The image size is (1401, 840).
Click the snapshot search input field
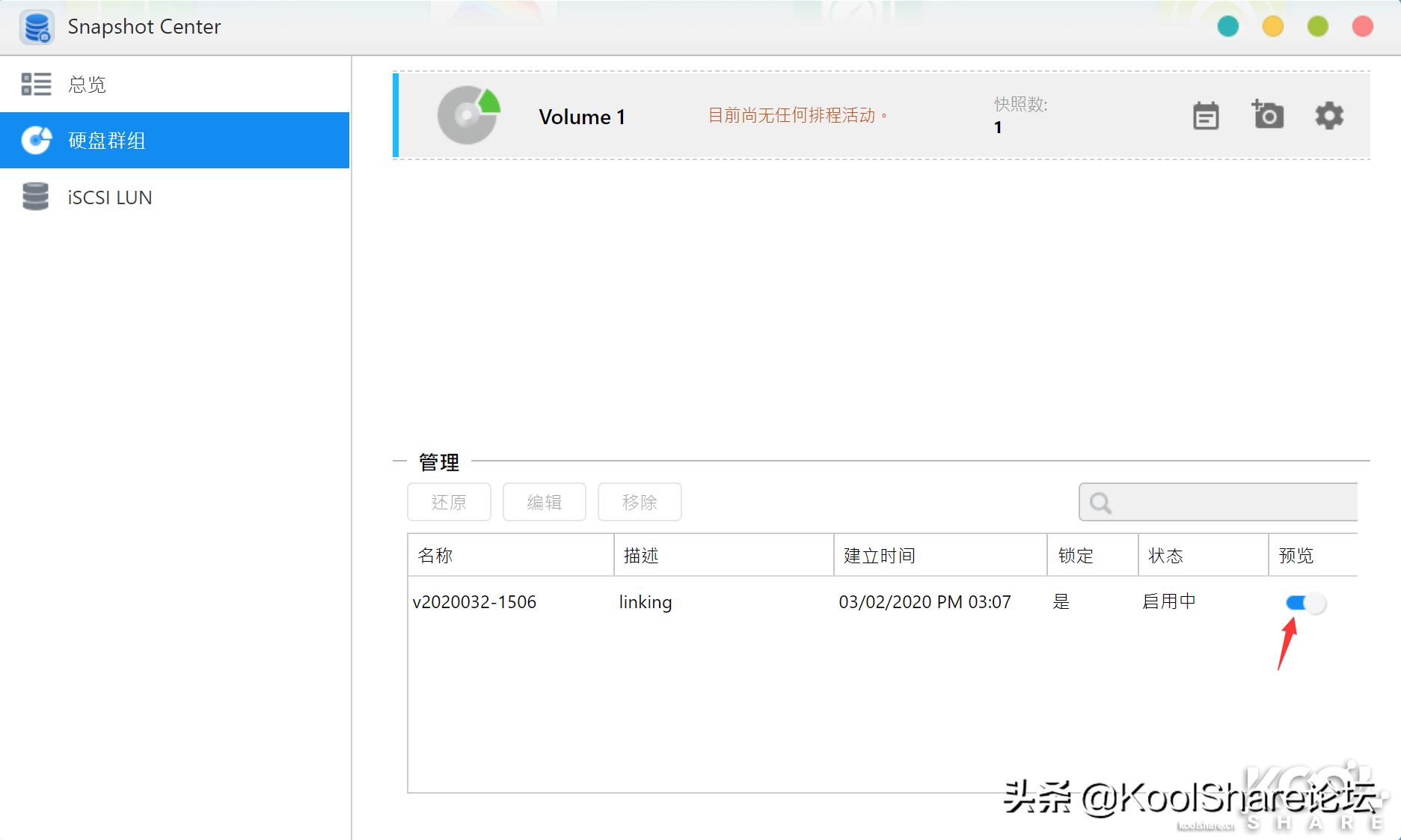(x=1219, y=502)
